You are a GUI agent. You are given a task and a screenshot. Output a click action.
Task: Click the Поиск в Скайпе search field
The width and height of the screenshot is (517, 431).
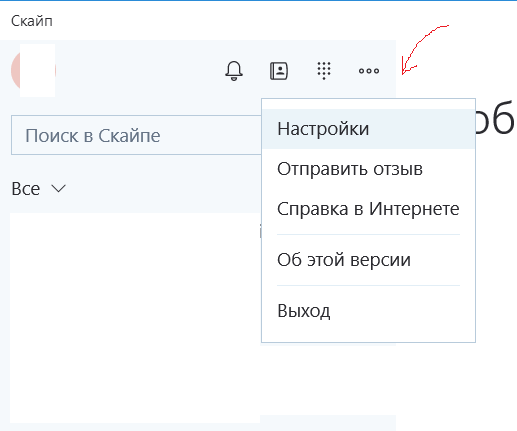coord(136,135)
